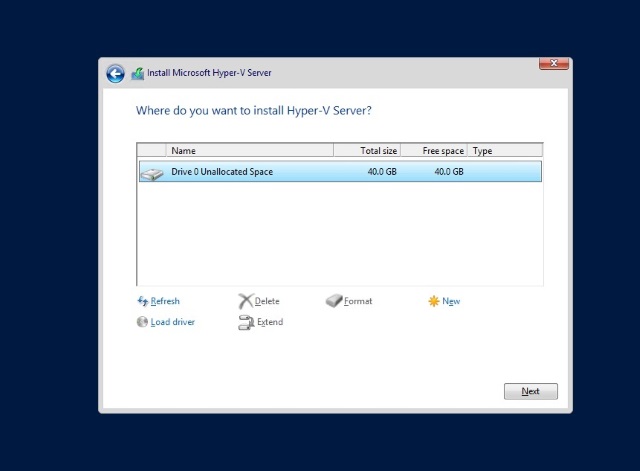Click the New starburst icon
640x471 pixels.
pos(433,301)
